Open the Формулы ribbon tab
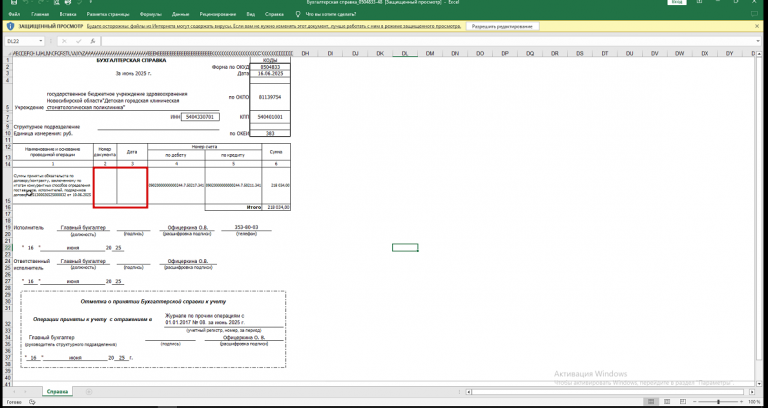Screen dimensions: 768x408 (x=151, y=14)
